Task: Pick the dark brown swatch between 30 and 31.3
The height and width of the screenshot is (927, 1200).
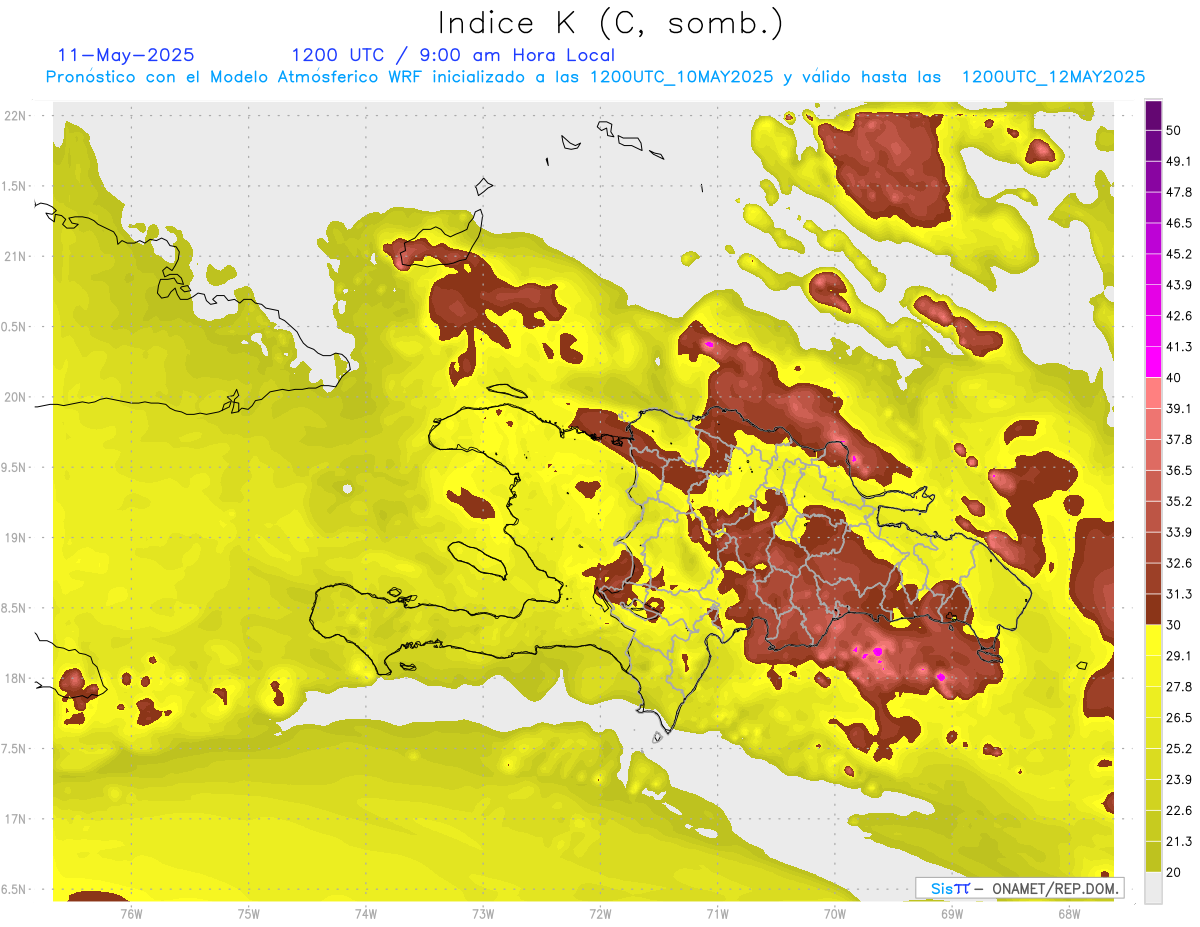Action: pos(1153,608)
